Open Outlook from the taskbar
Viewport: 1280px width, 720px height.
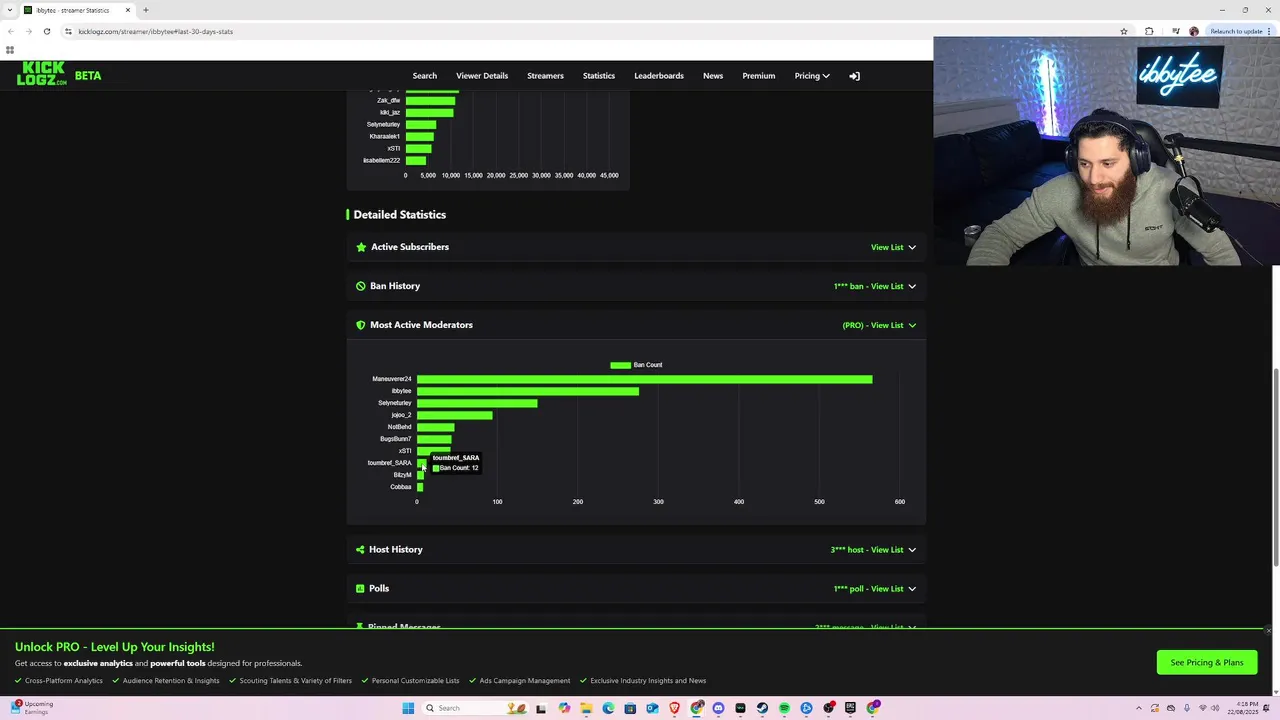652,708
